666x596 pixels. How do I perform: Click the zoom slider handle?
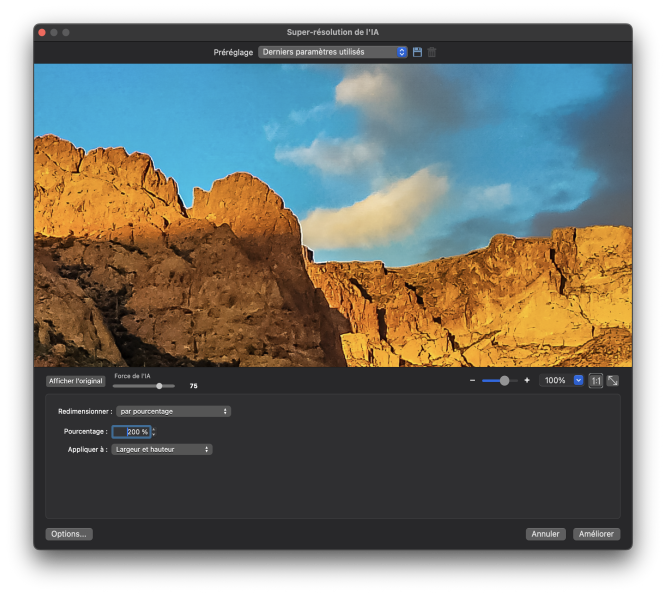click(x=504, y=381)
